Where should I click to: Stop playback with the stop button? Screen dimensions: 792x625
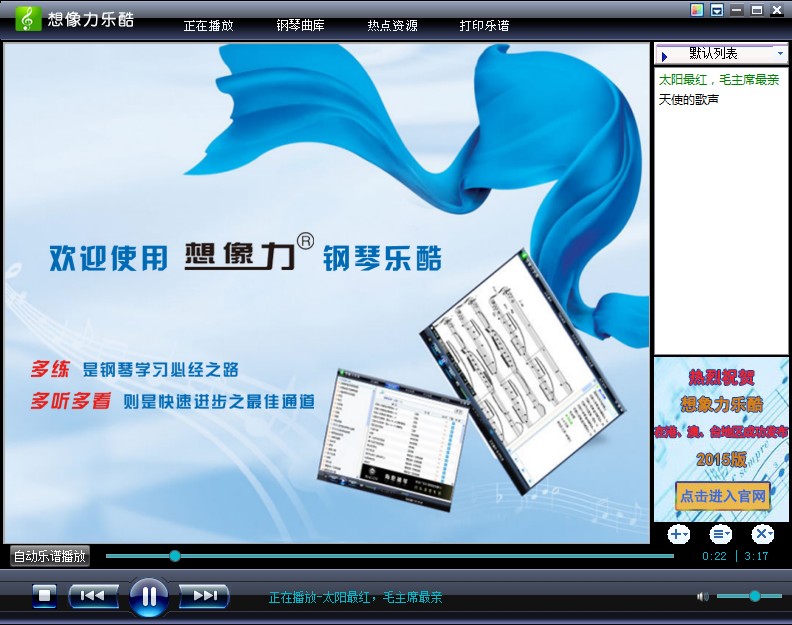[44, 595]
